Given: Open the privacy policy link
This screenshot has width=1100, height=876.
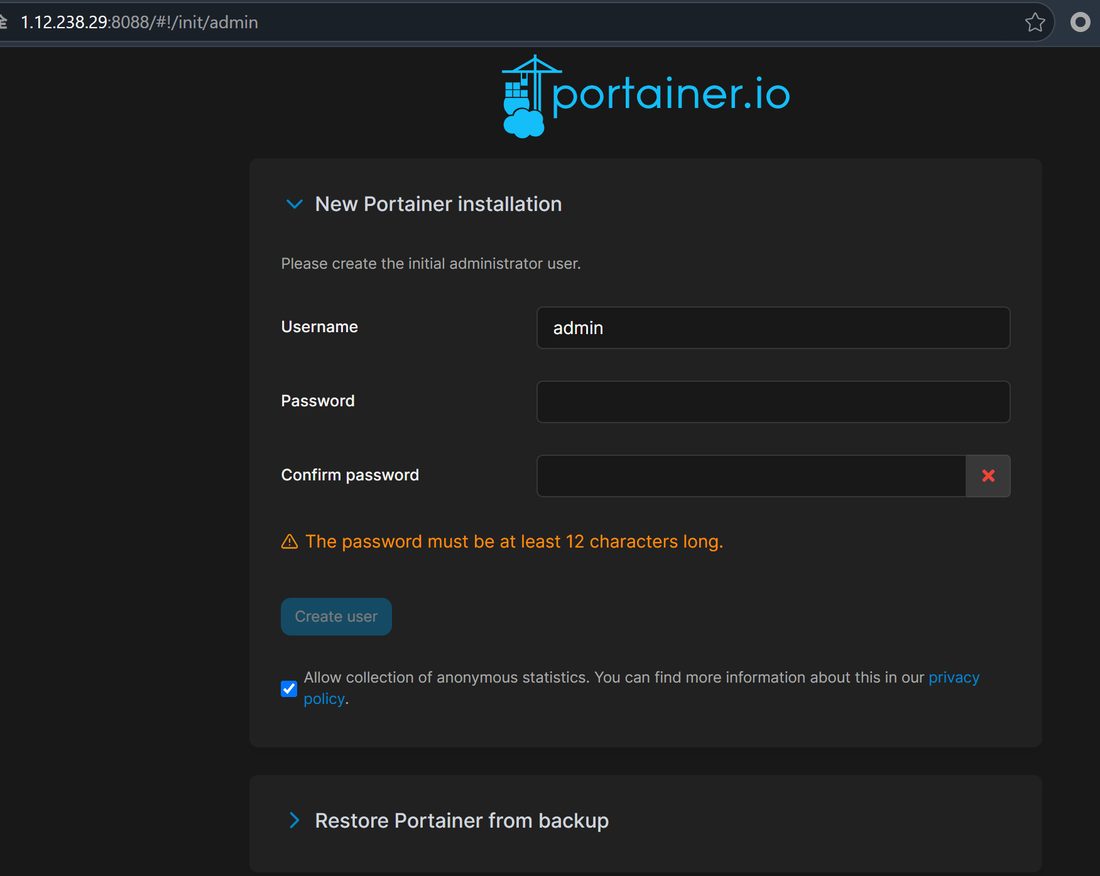Looking at the screenshot, I should [953, 678].
